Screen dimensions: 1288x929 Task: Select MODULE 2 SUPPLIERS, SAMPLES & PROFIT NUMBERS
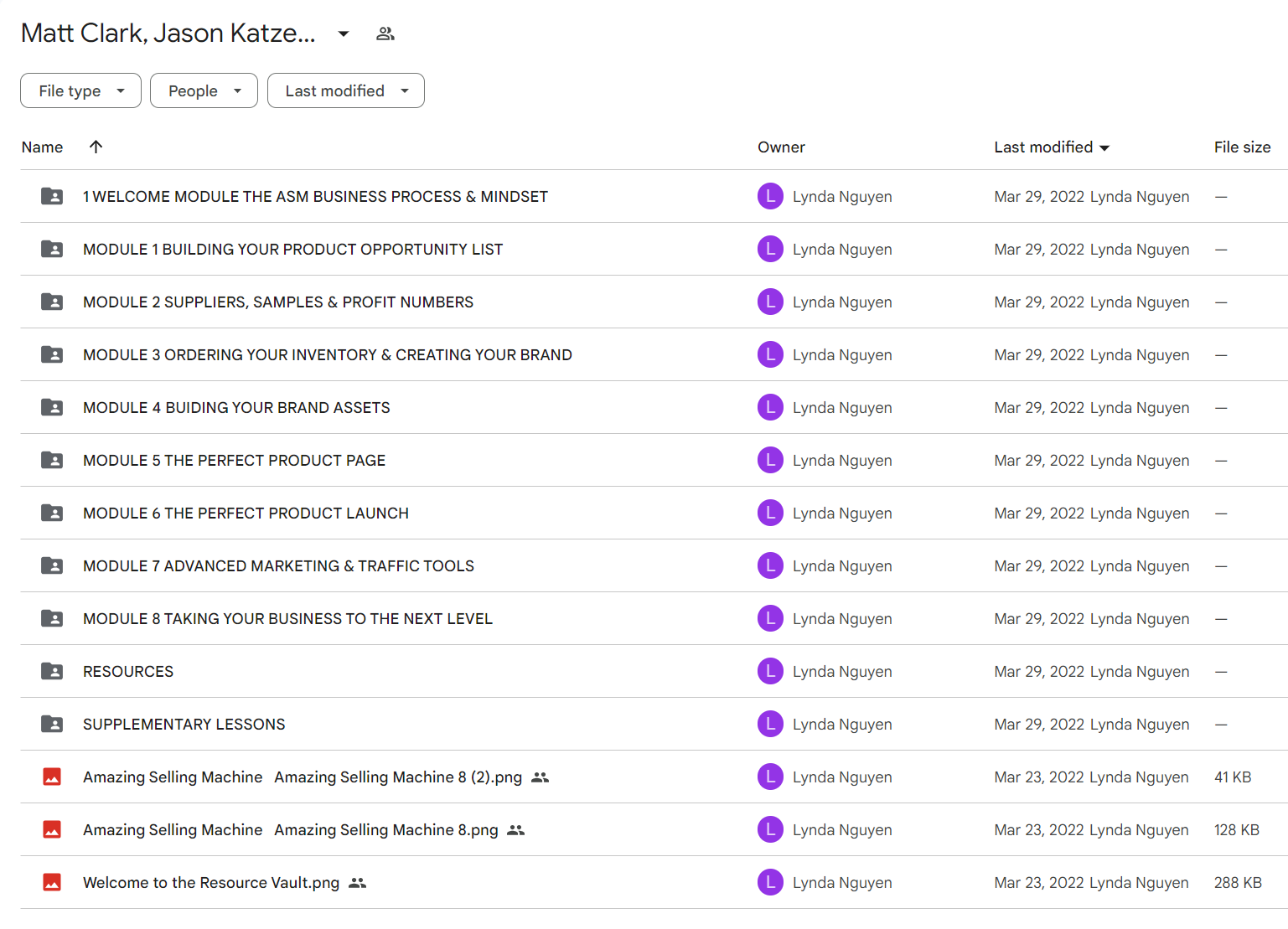(x=278, y=302)
